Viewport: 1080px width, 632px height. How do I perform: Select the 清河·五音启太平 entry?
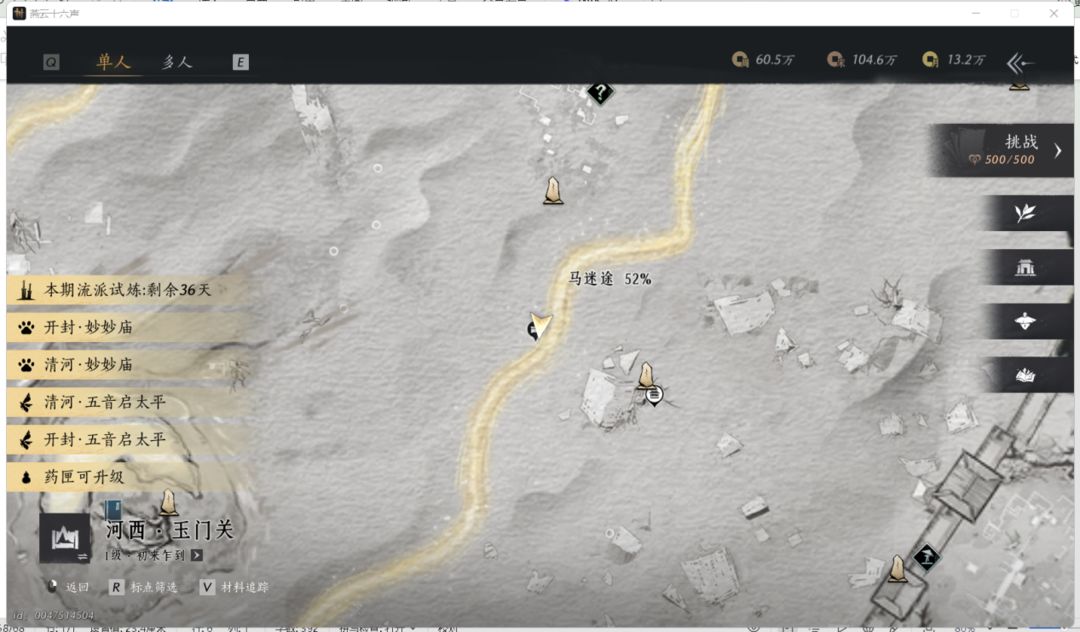tap(128, 402)
